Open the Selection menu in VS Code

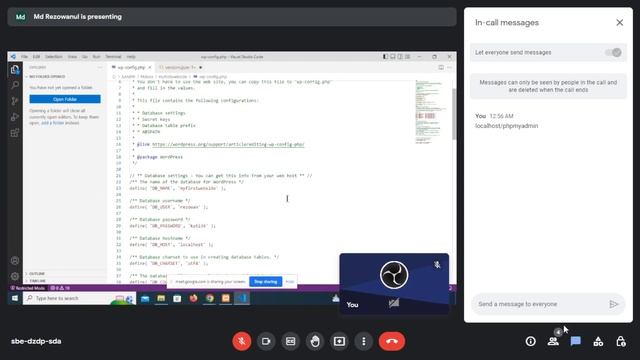(x=54, y=57)
